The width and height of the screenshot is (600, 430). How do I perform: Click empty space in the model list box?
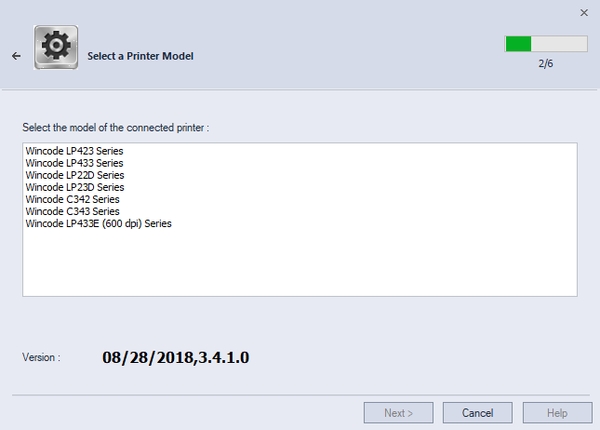click(x=300, y=265)
